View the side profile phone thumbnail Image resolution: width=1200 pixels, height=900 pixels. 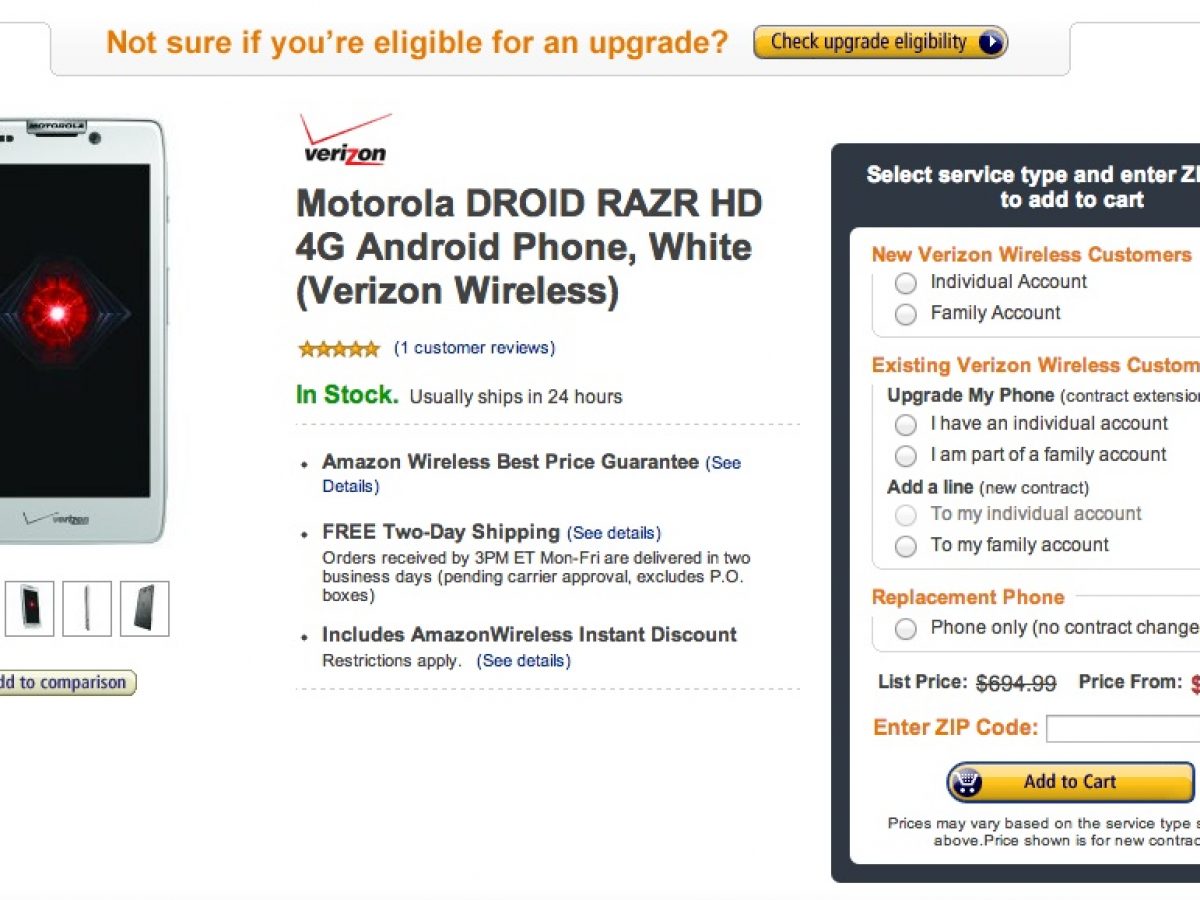point(87,608)
